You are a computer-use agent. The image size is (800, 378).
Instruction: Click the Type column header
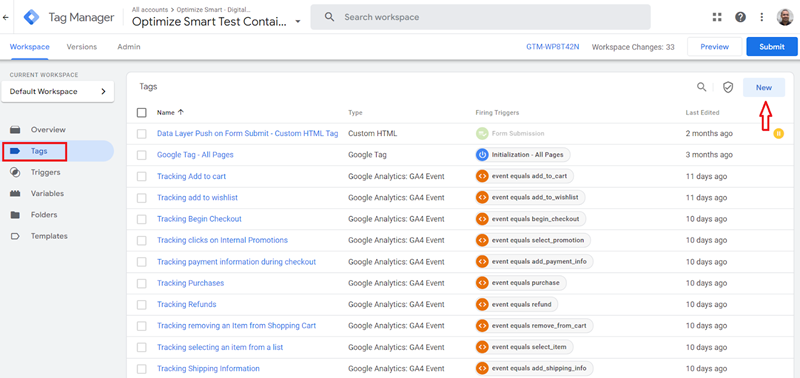tap(355, 113)
